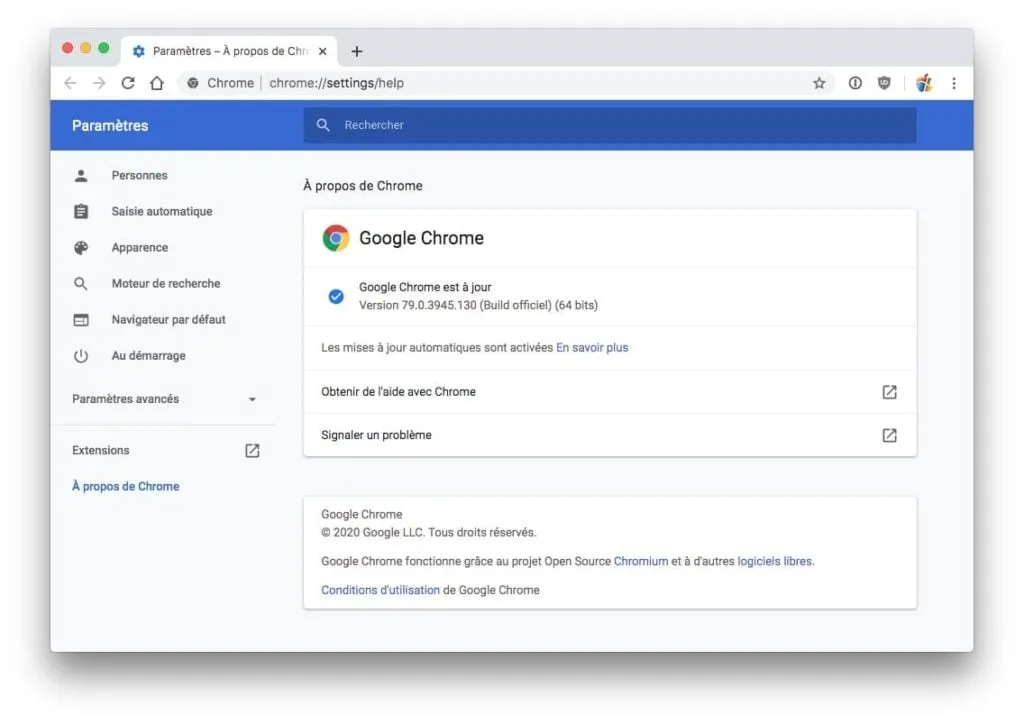
Task: Click the Chromium link
Action: [x=641, y=561]
